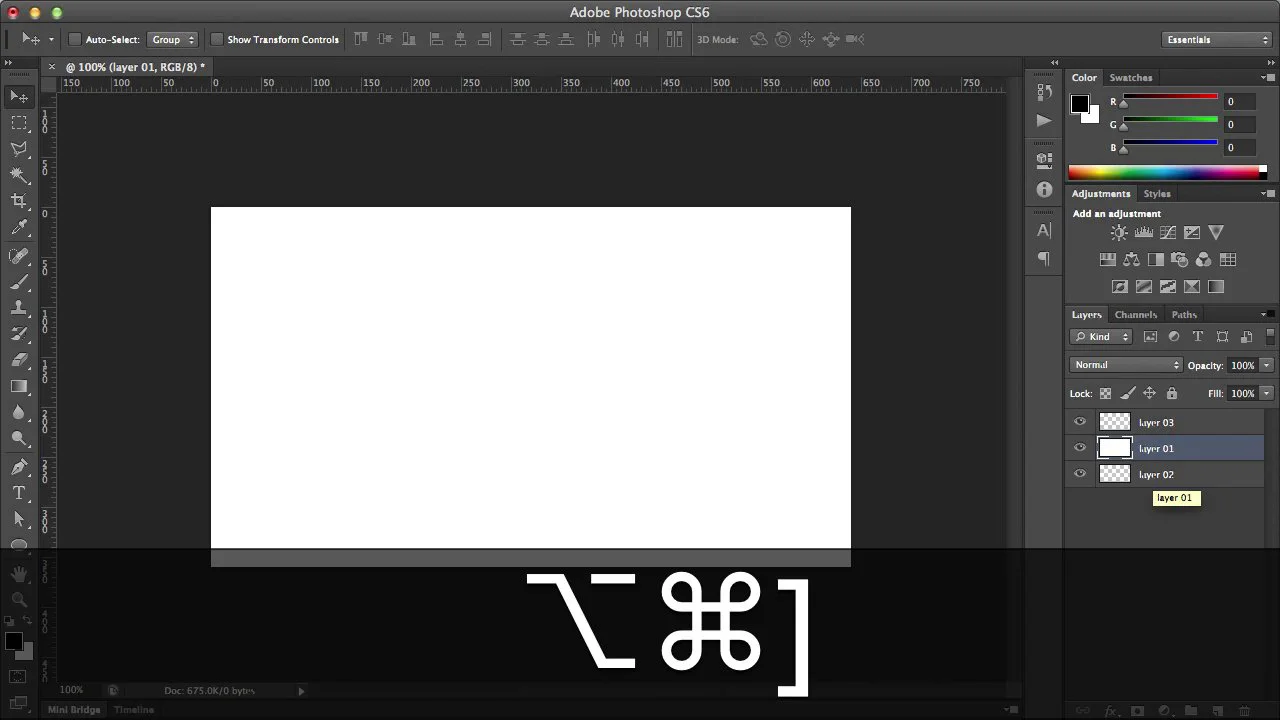Pick a color from the spectrum ramp
Viewport: 1280px width, 720px height.
click(1167, 172)
